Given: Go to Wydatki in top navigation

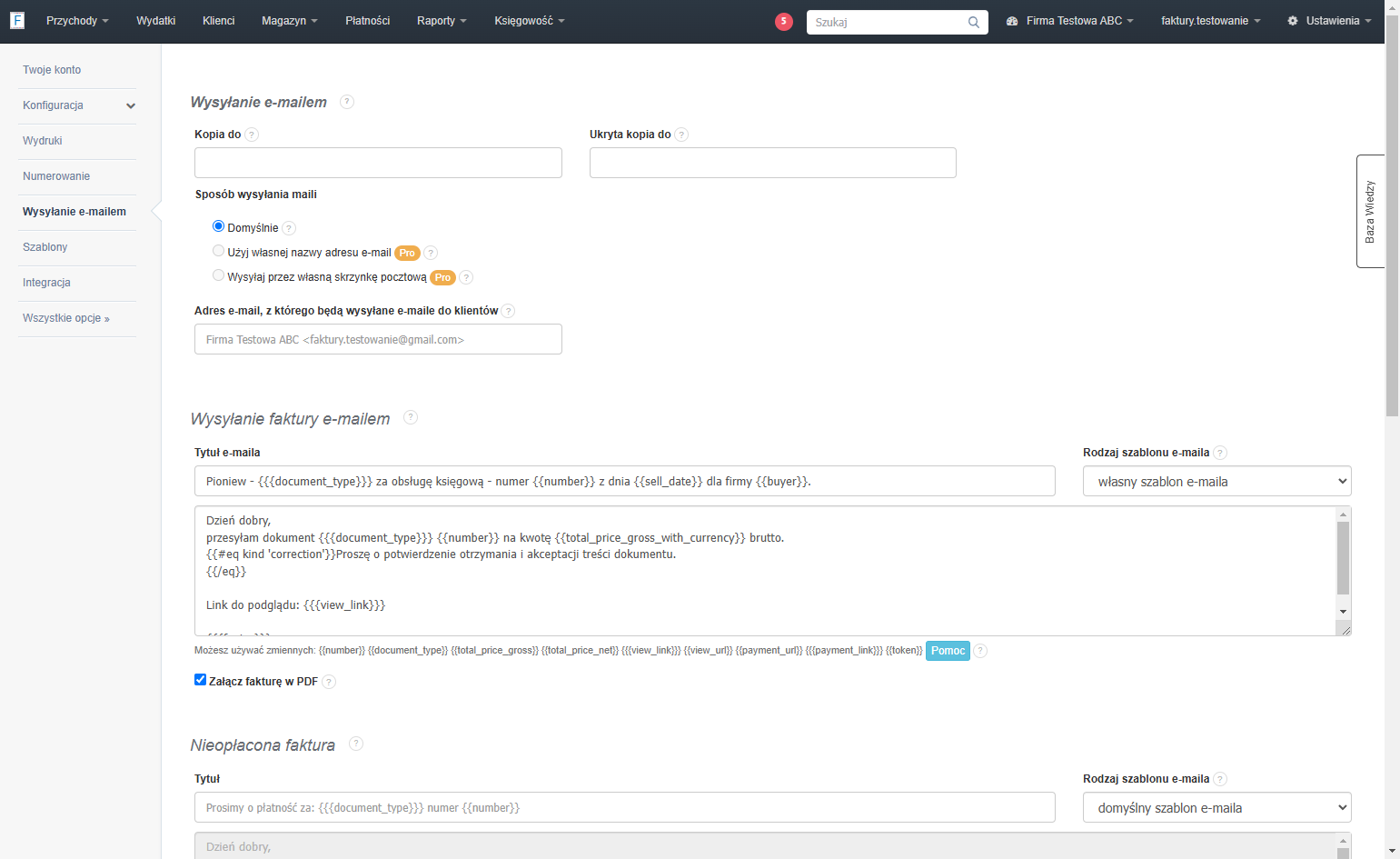Looking at the screenshot, I should pos(156,21).
